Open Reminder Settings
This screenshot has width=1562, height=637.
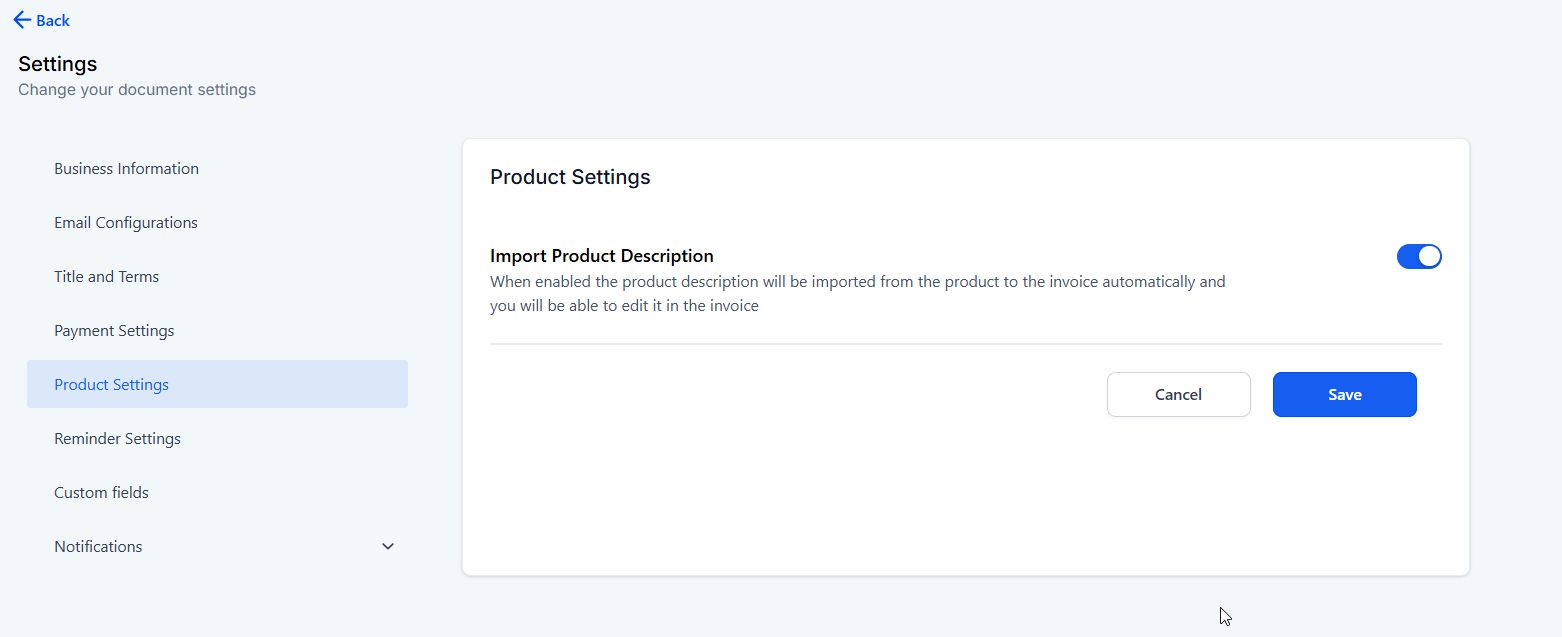point(117,438)
